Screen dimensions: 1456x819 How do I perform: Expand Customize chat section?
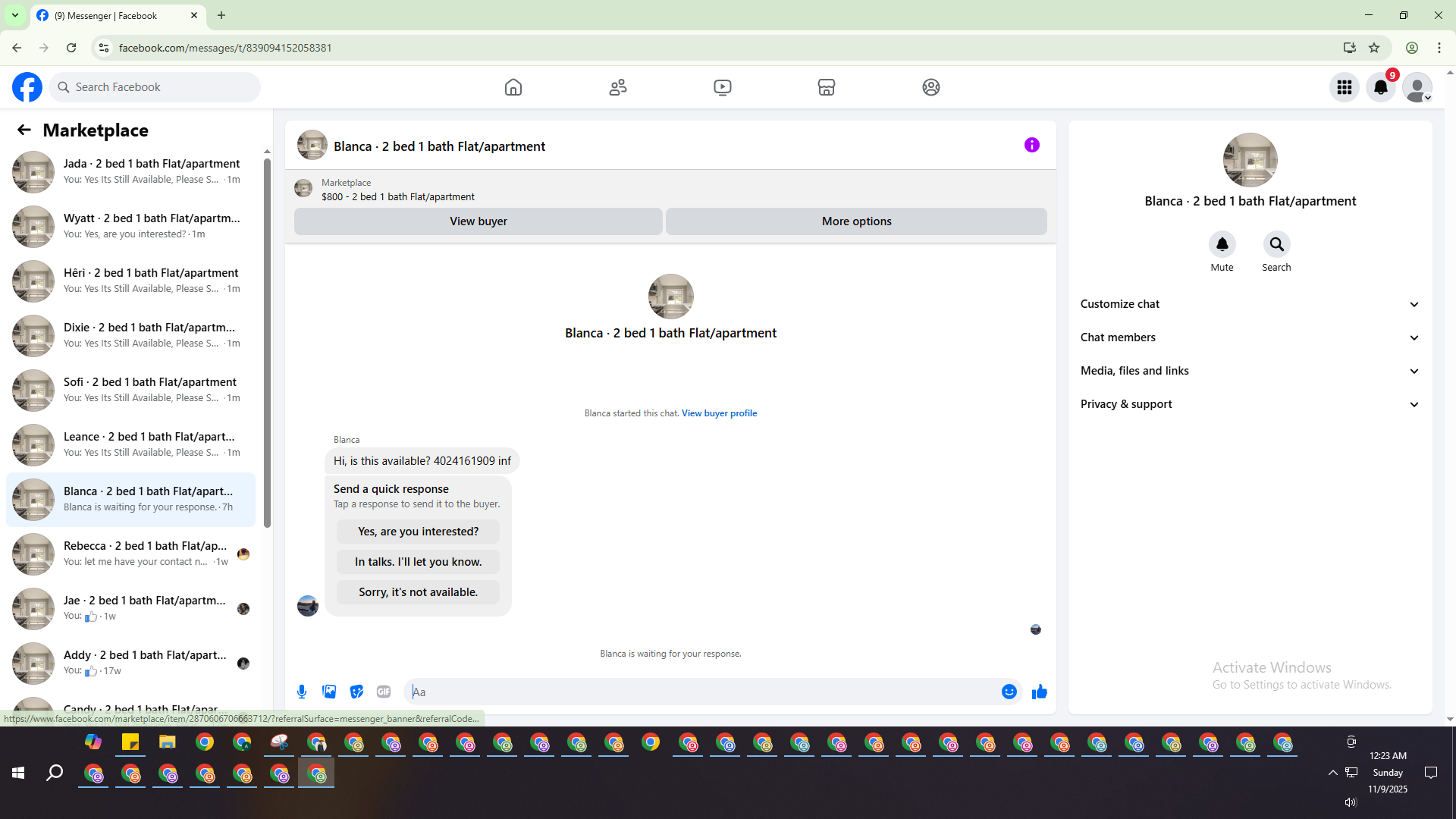pos(1250,304)
